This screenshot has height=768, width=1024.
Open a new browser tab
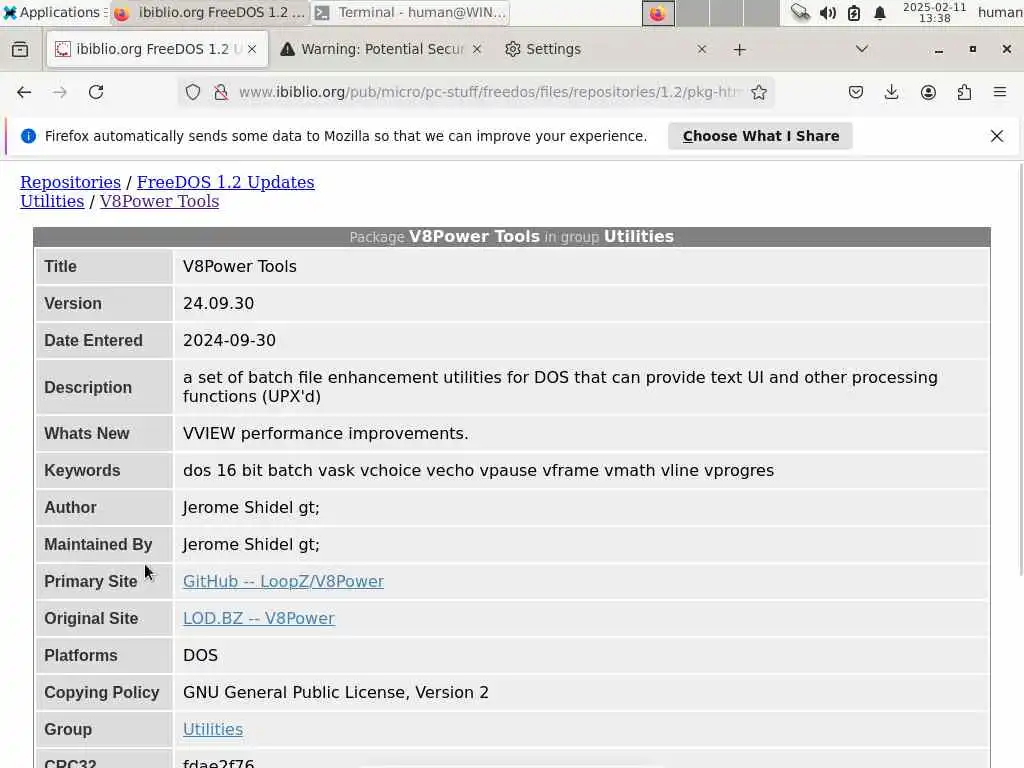coord(739,50)
